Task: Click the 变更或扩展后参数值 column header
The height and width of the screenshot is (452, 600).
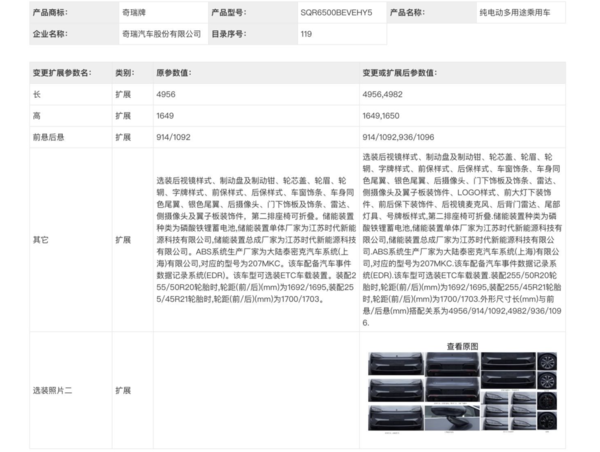Action: (399, 73)
